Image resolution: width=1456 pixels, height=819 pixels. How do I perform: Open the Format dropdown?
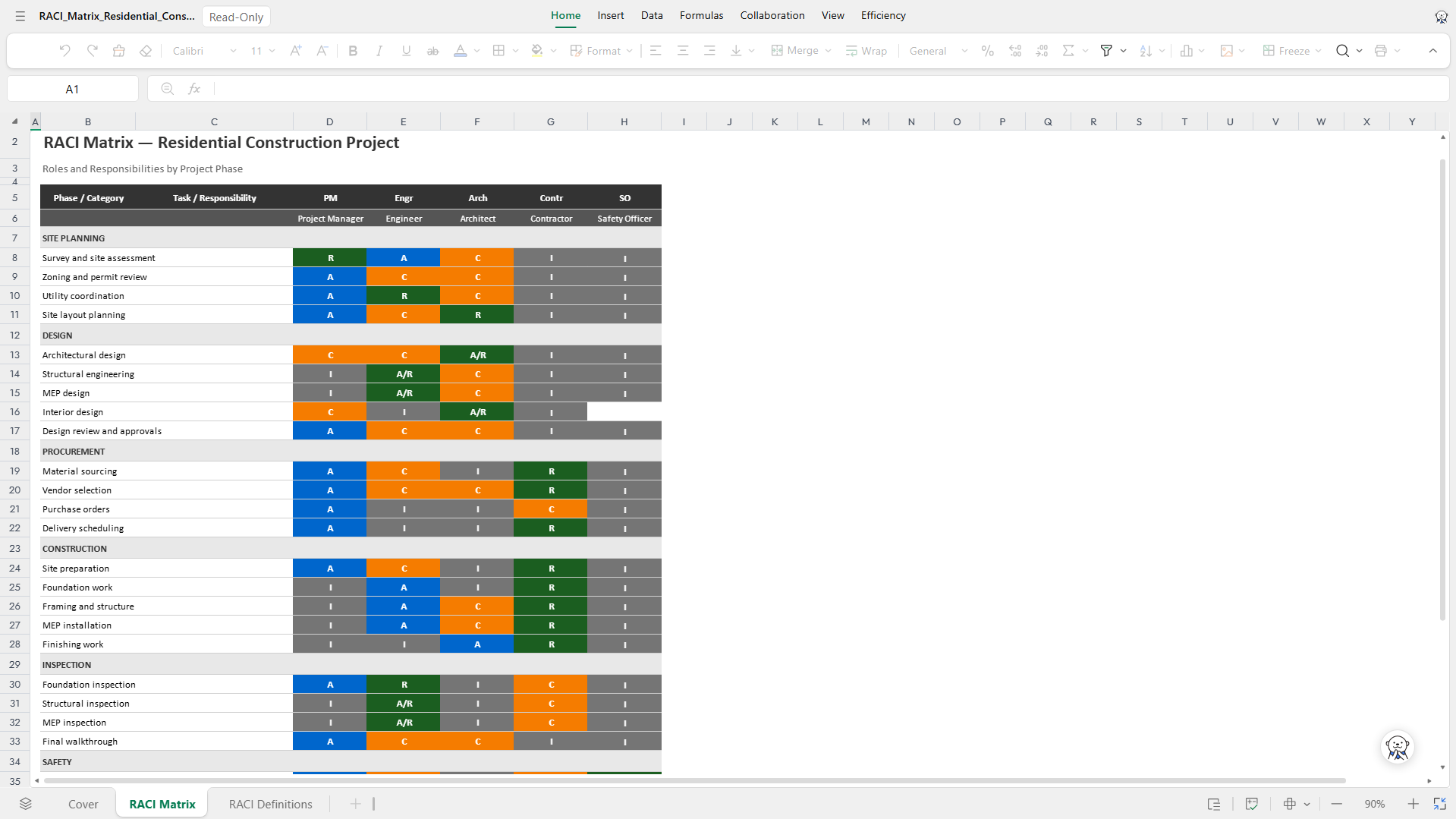[x=601, y=51]
